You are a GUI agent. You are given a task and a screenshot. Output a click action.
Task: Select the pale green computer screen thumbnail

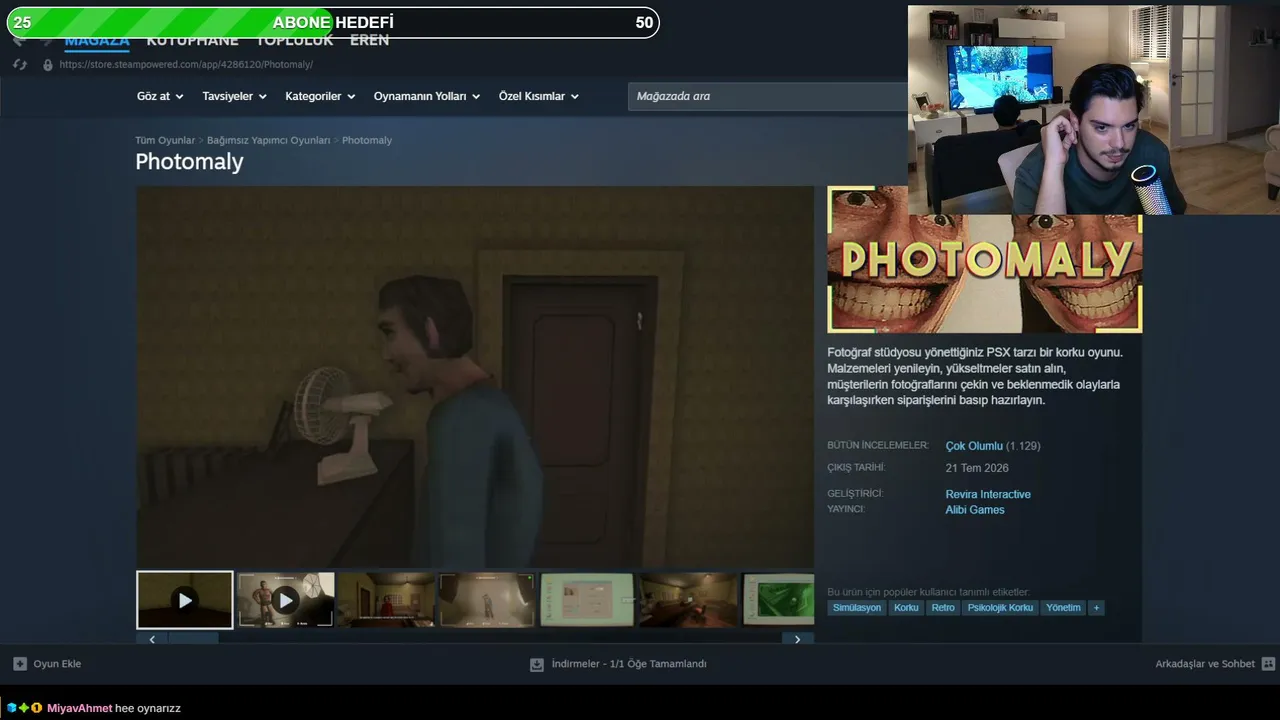click(588, 600)
